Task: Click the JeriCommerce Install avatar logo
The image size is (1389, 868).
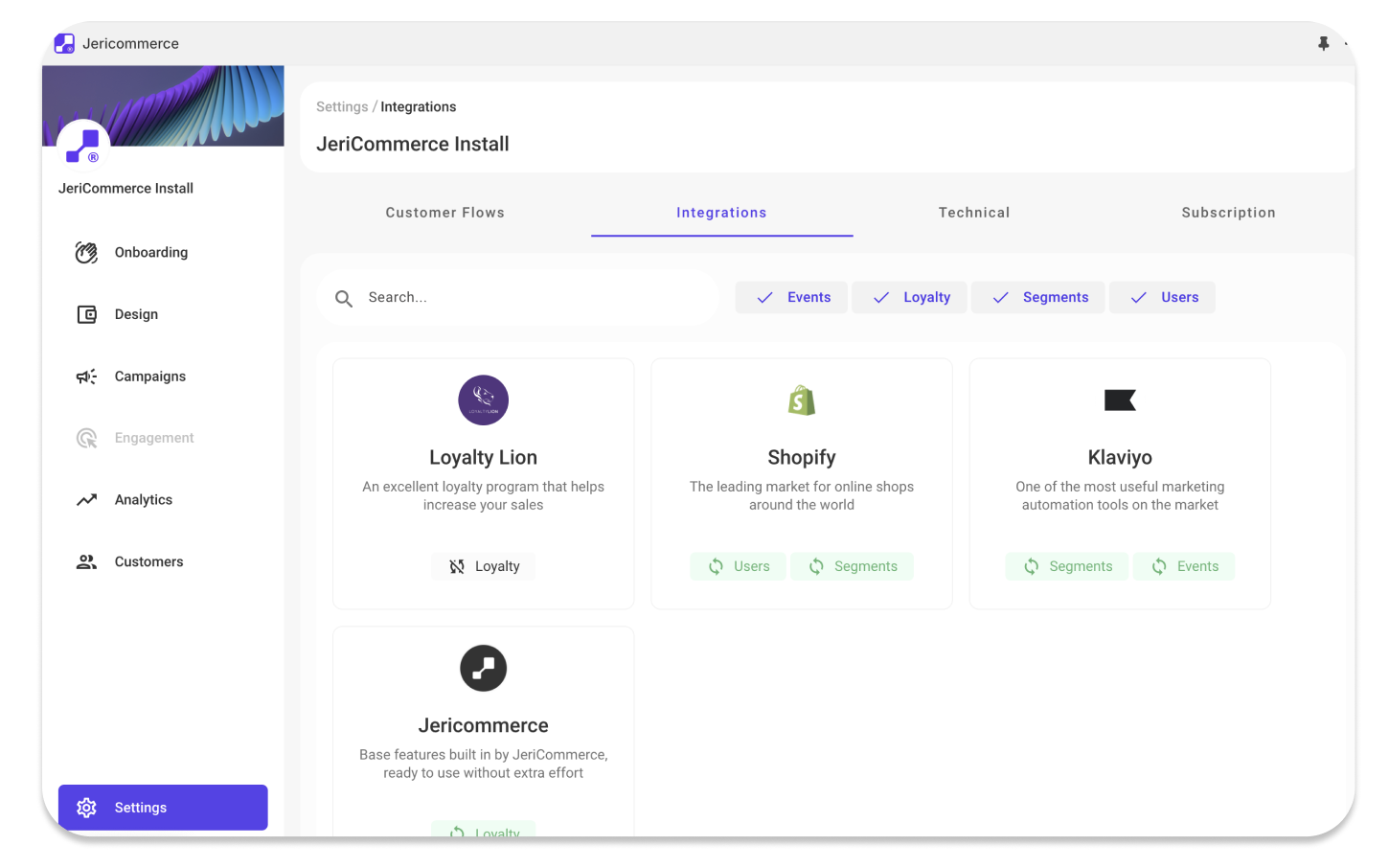Action: click(x=83, y=146)
